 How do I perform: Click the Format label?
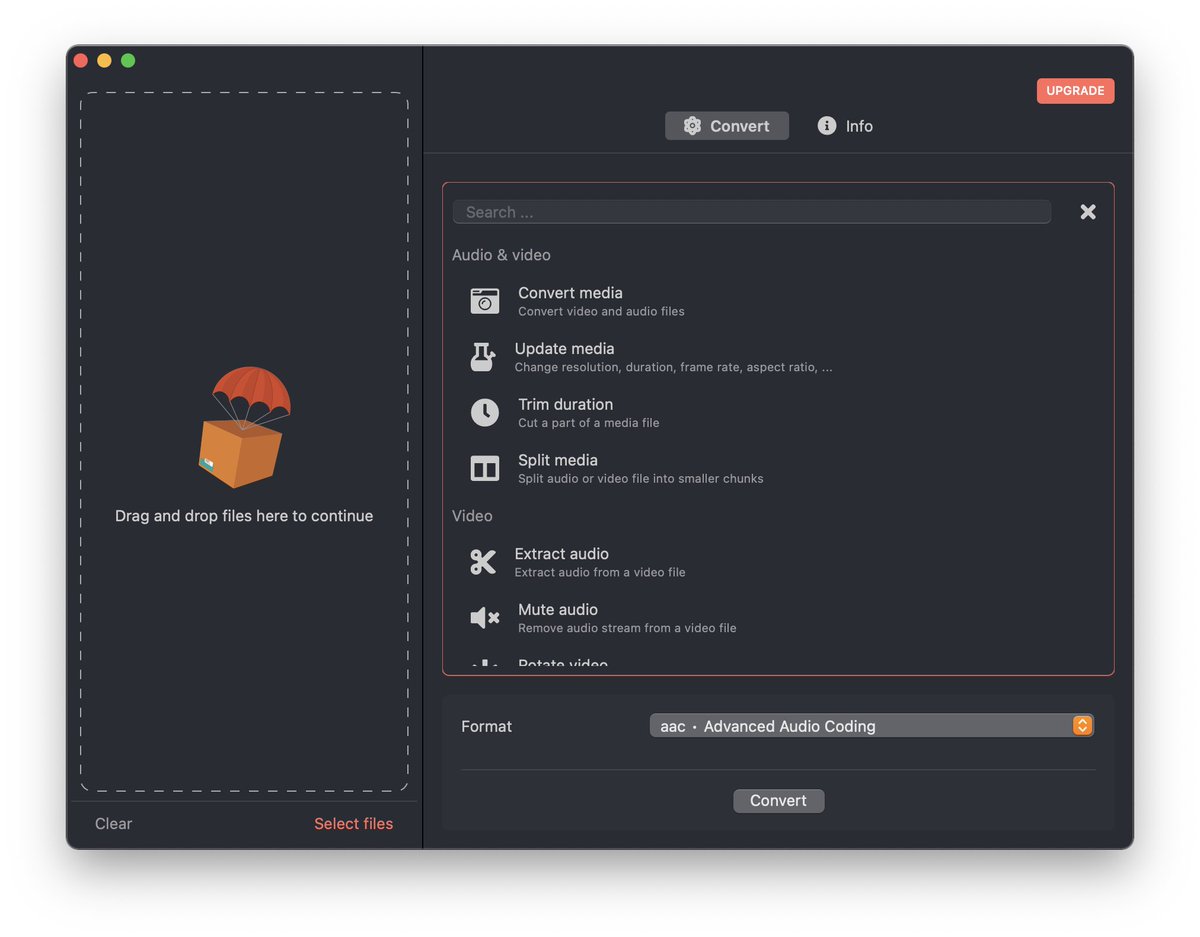coord(486,727)
